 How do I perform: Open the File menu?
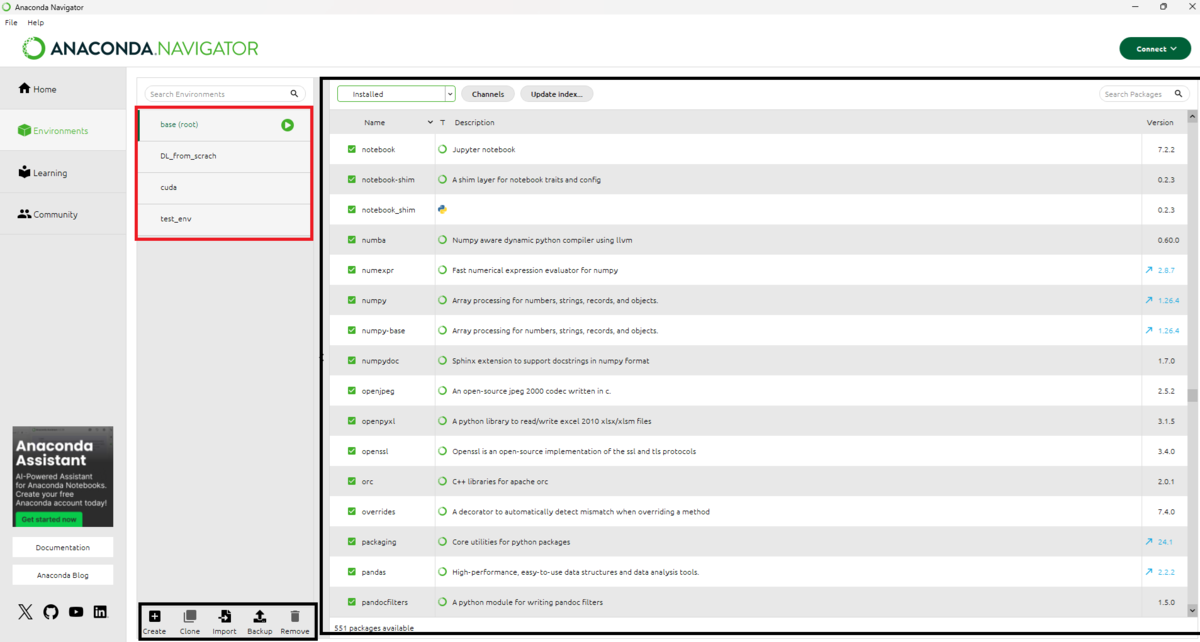tap(11, 22)
